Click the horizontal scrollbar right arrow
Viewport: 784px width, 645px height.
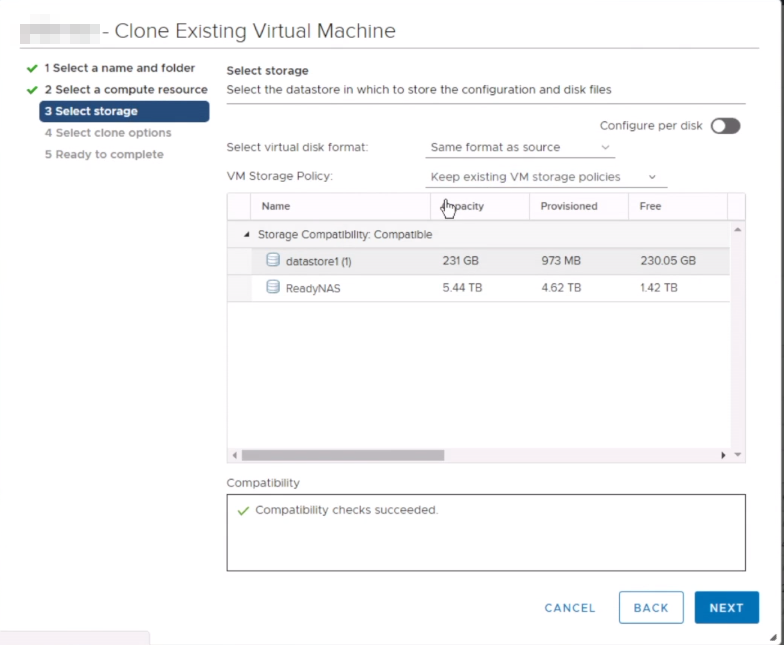[x=723, y=455]
